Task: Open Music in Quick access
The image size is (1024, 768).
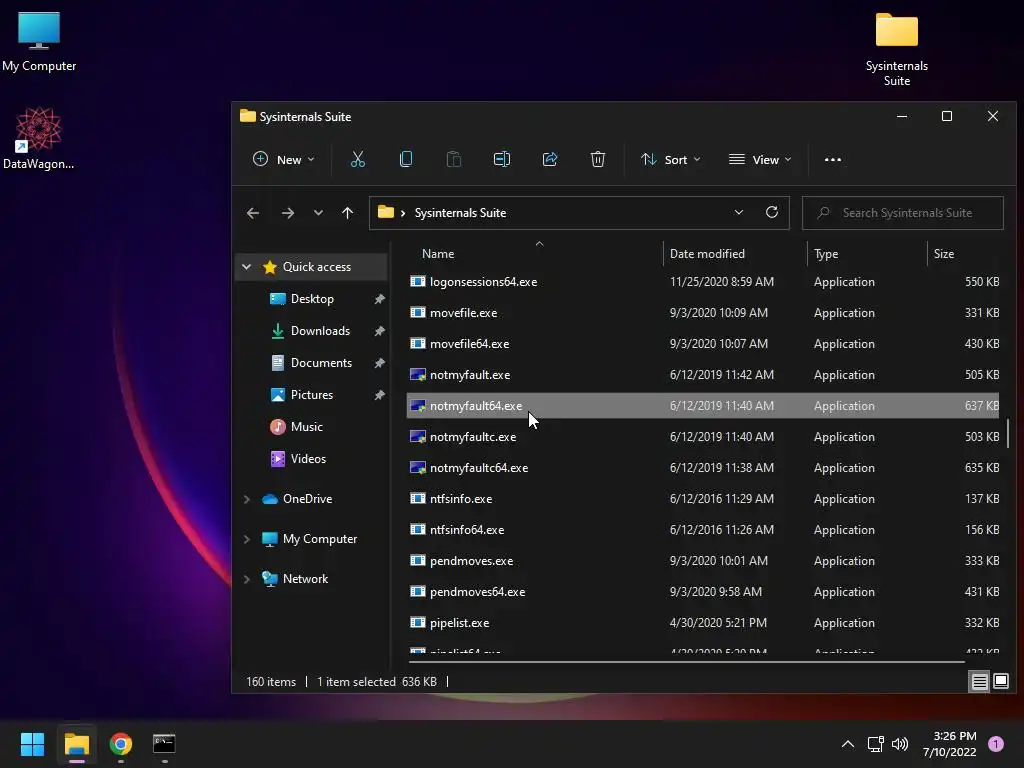Action: (x=306, y=426)
